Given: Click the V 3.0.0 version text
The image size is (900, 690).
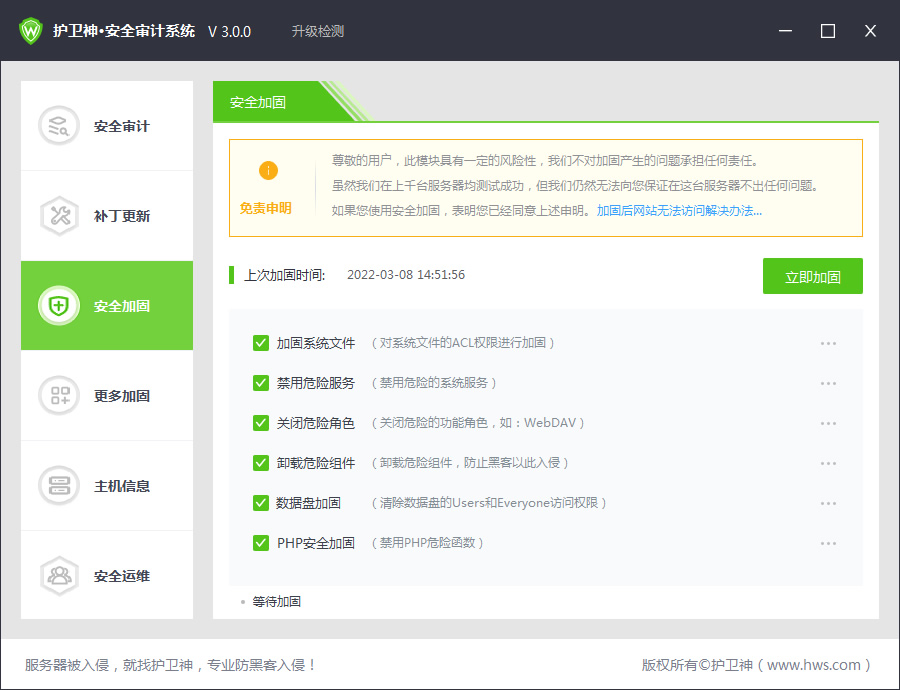Looking at the screenshot, I should pyautogui.click(x=229, y=32).
